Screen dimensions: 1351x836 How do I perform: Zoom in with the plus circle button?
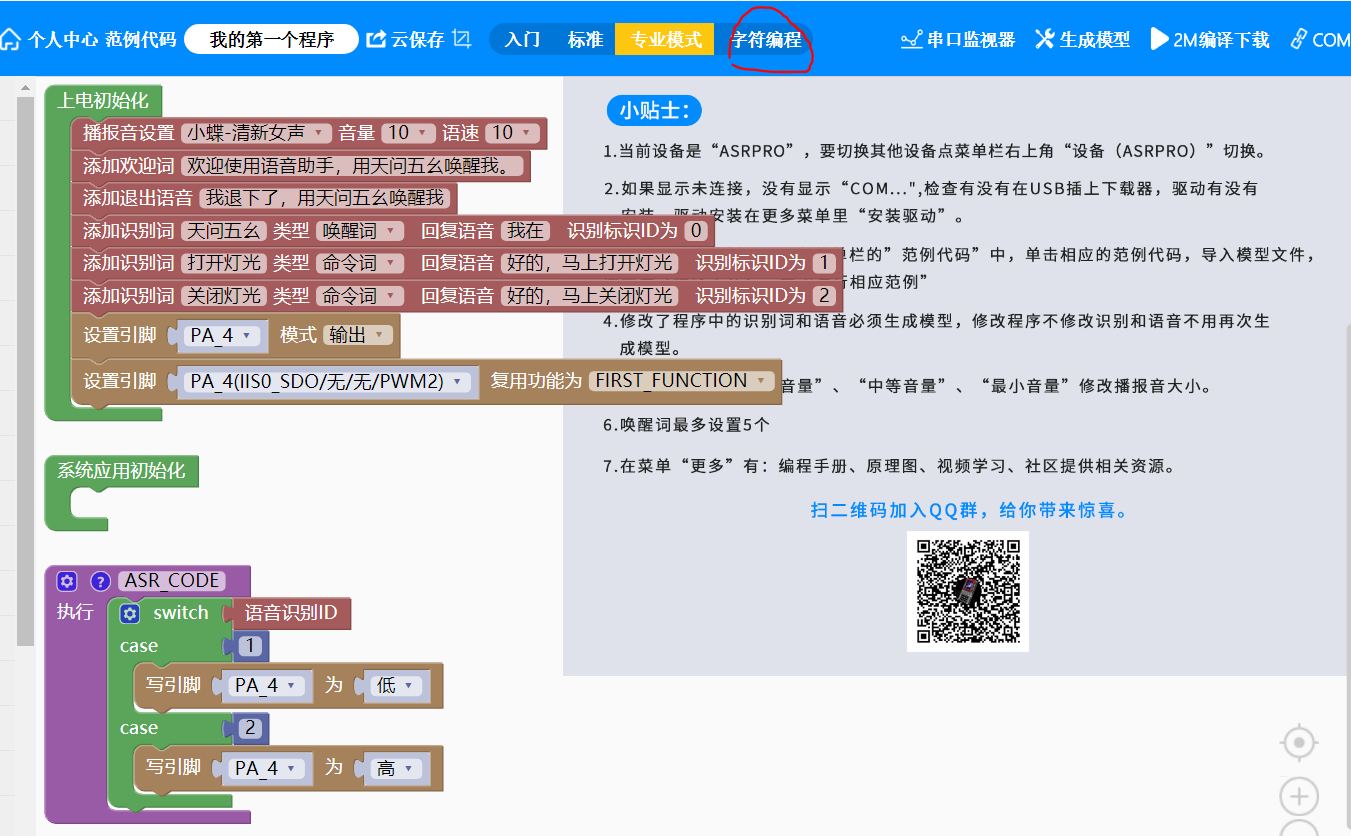pos(1299,797)
